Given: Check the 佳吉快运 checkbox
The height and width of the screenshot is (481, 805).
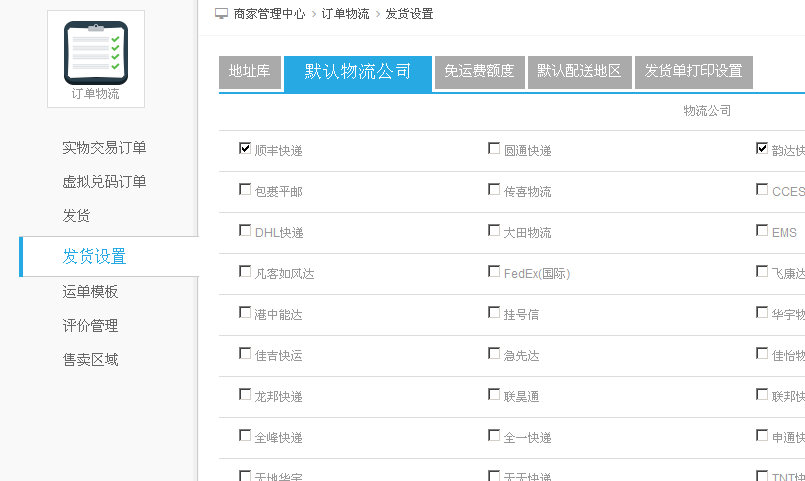Looking at the screenshot, I should (245, 354).
